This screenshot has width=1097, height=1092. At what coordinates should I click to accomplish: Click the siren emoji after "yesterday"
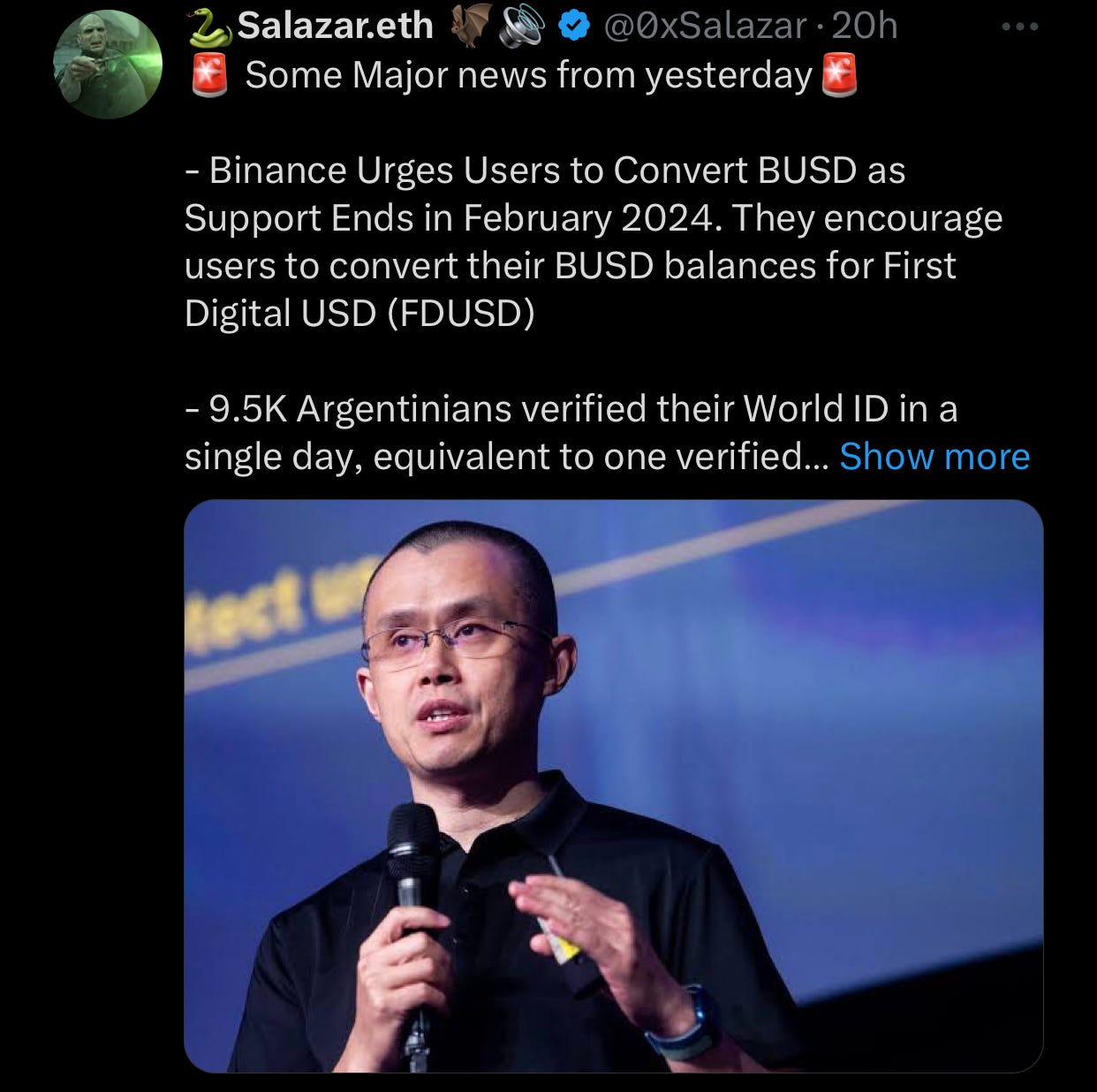tap(839, 76)
